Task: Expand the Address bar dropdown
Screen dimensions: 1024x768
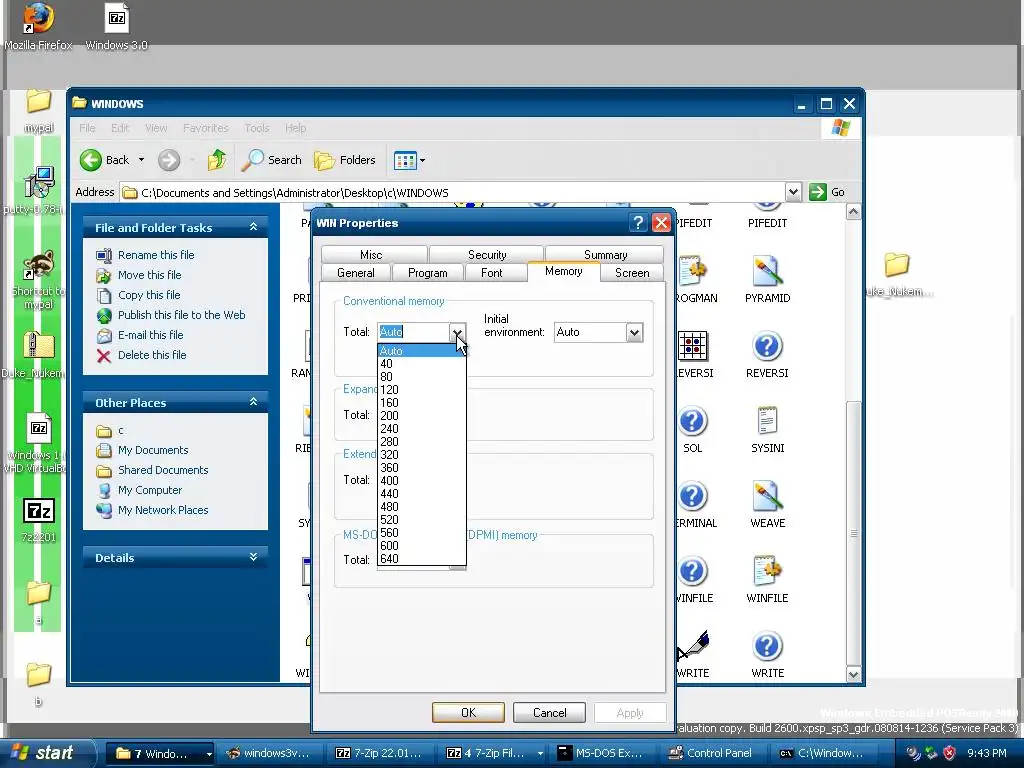Action: click(x=793, y=192)
